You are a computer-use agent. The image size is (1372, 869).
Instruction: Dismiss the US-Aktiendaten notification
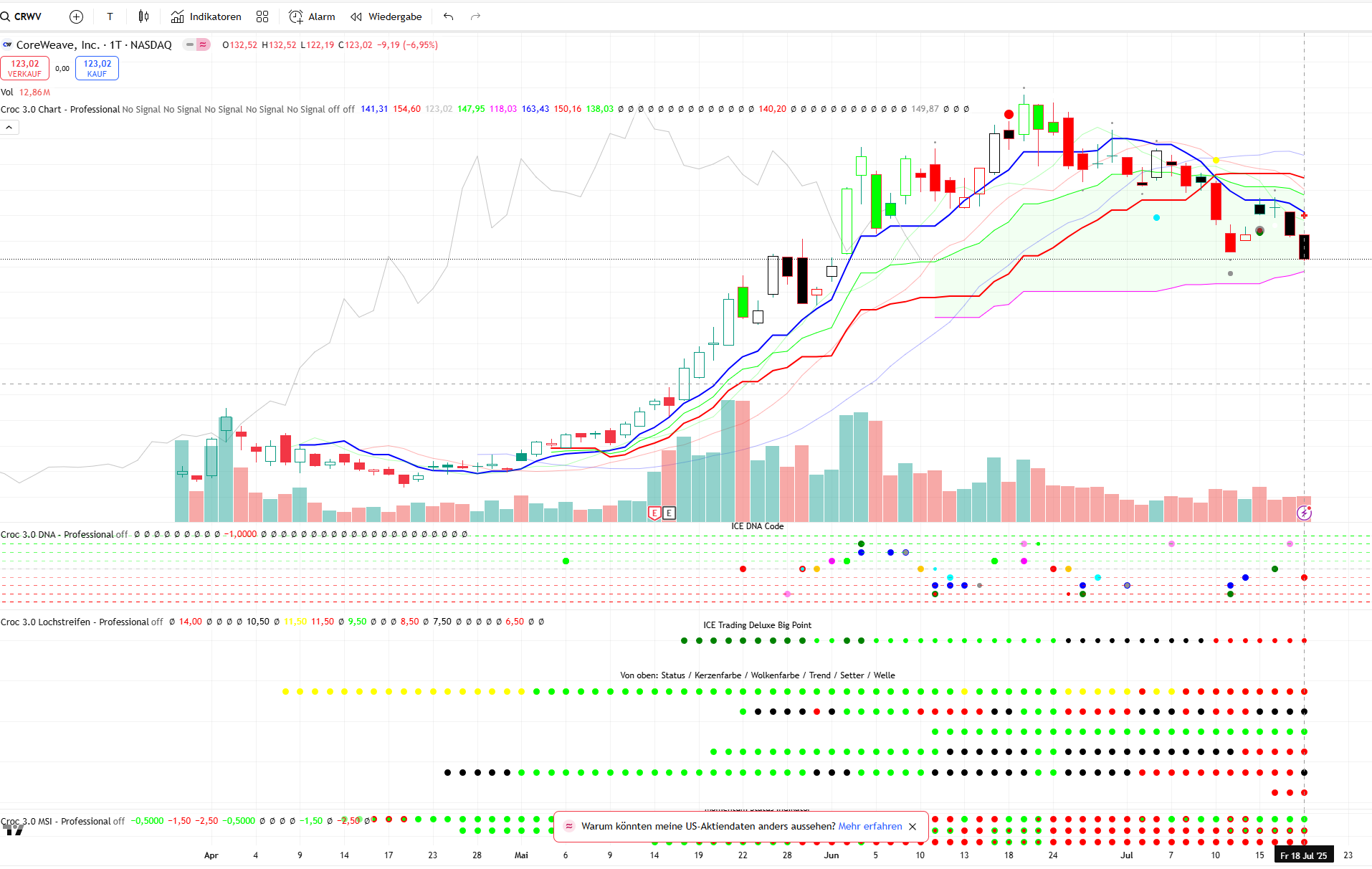click(913, 827)
